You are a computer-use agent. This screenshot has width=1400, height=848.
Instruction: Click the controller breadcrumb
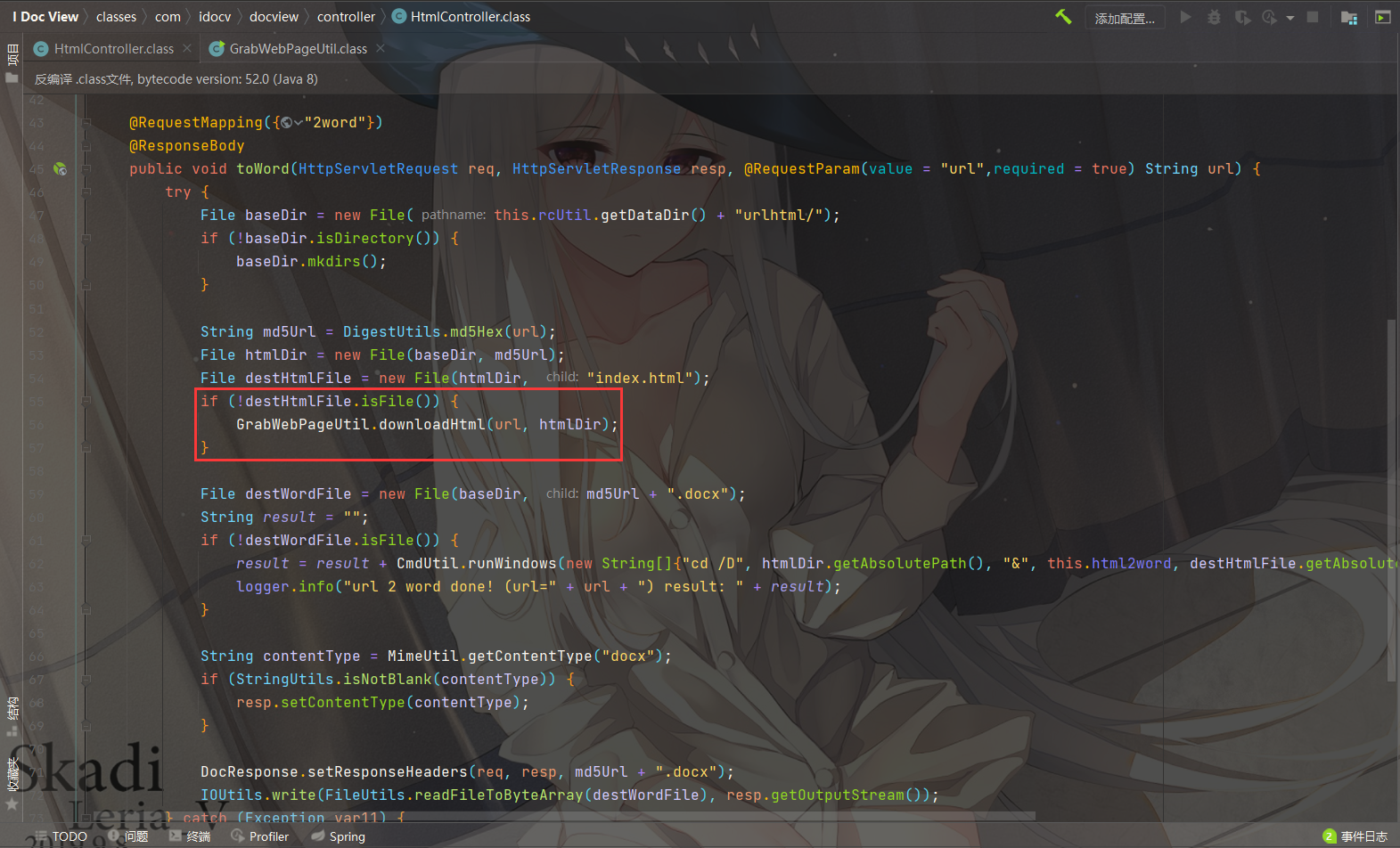(346, 17)
